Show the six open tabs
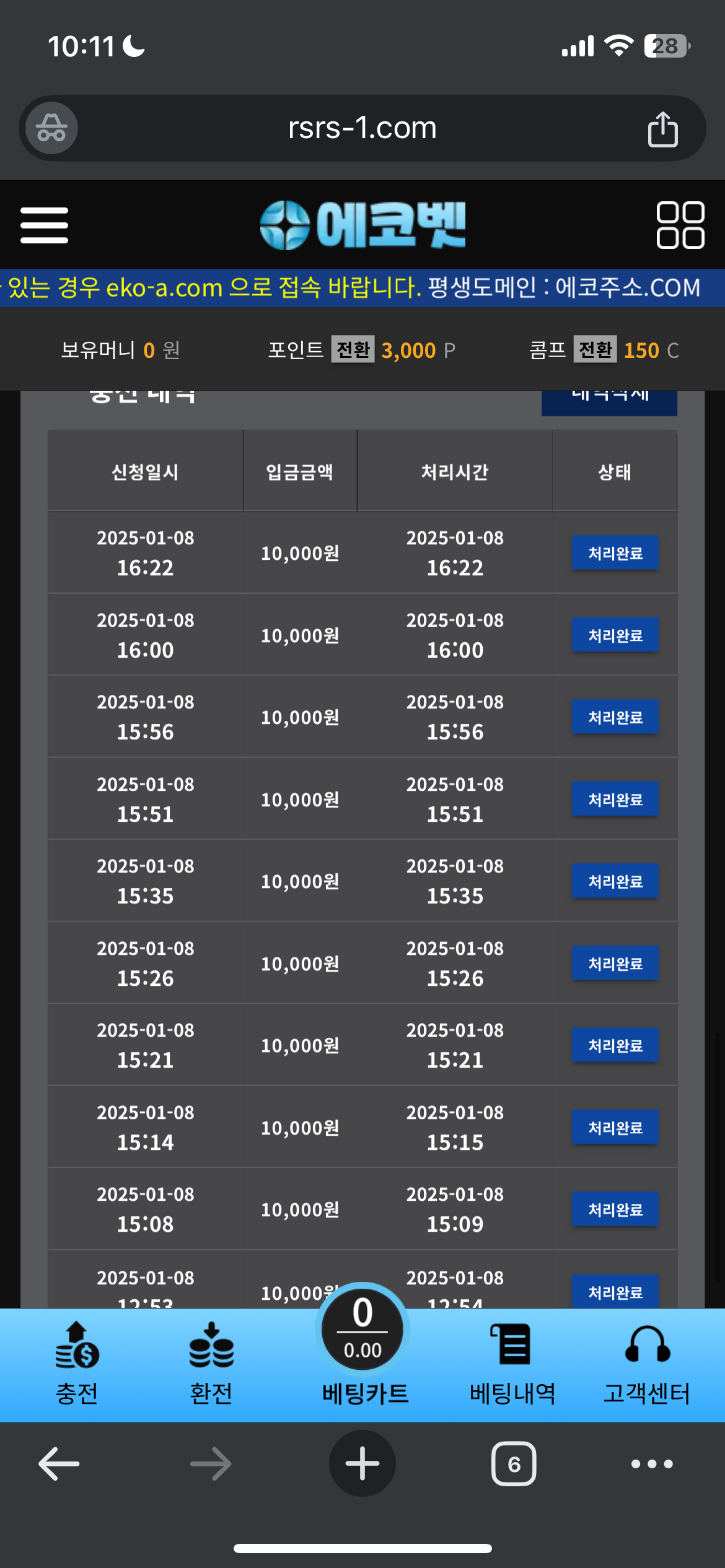This screenshot has width=725, height=1568. tap(514, 1464)
